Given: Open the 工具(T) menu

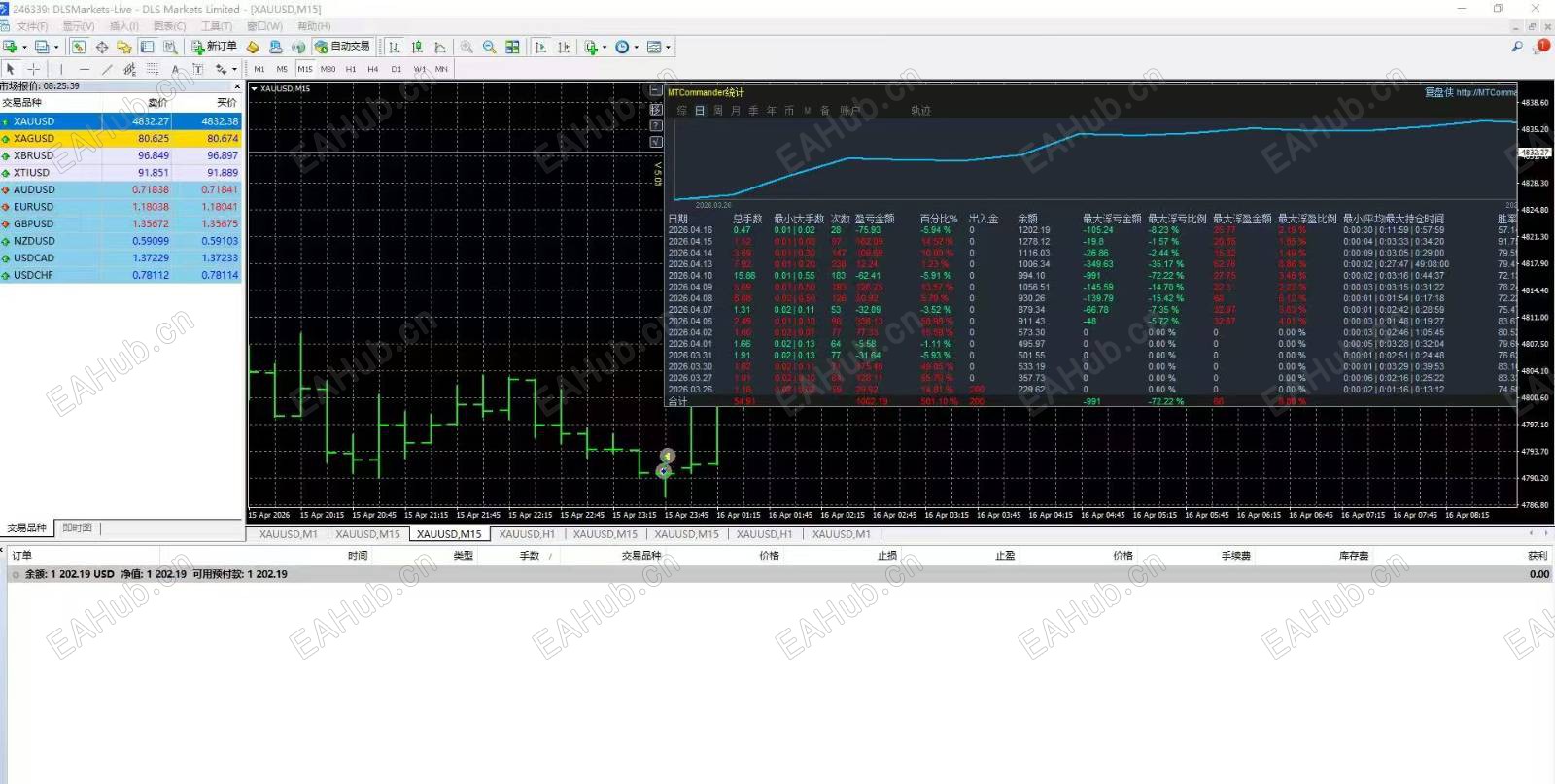Looking at the screenshot, I should point(216,26).
